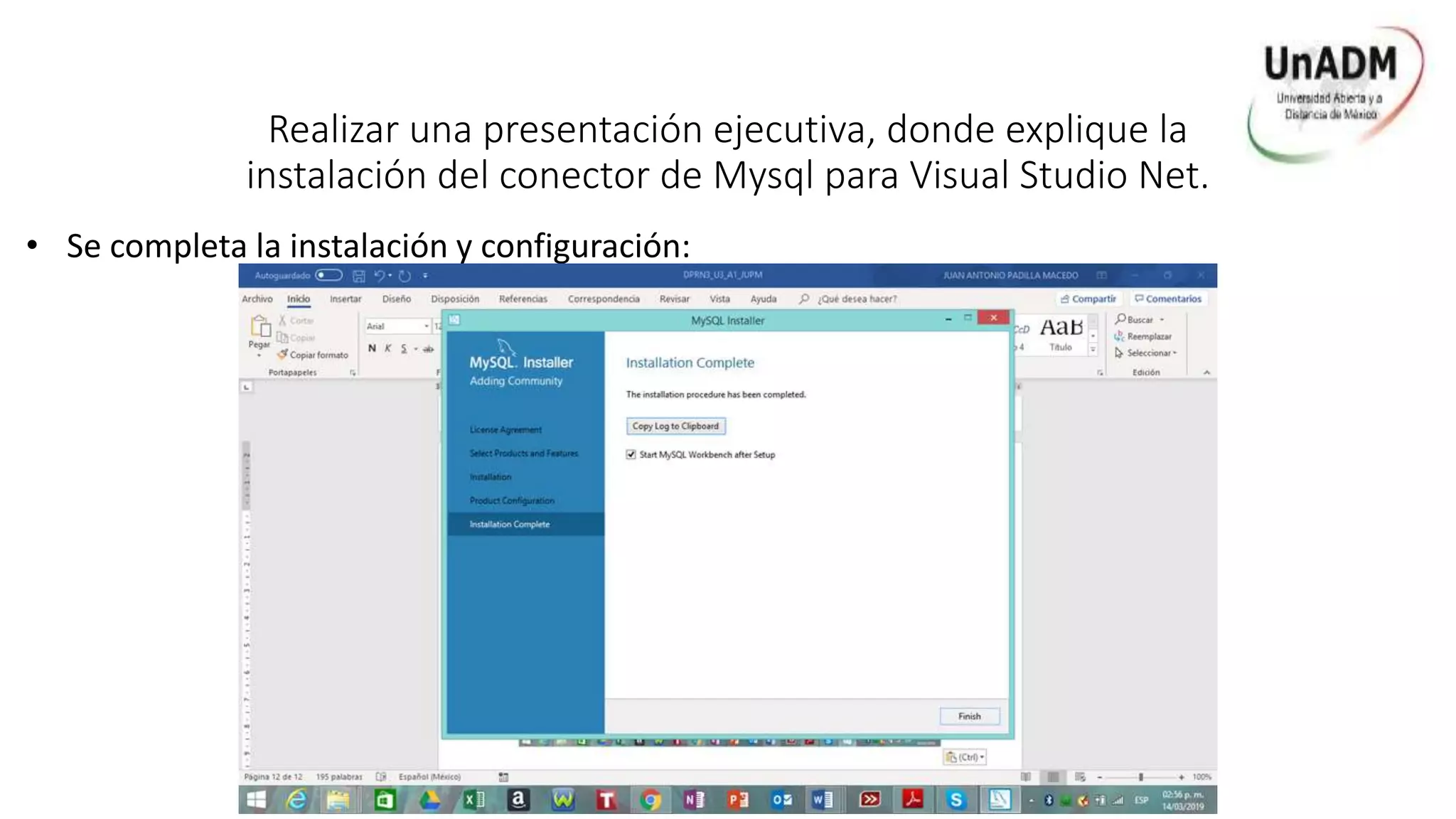
Task: Click the MySQL Installer taskbar icon
Action: click(1000, 800)
